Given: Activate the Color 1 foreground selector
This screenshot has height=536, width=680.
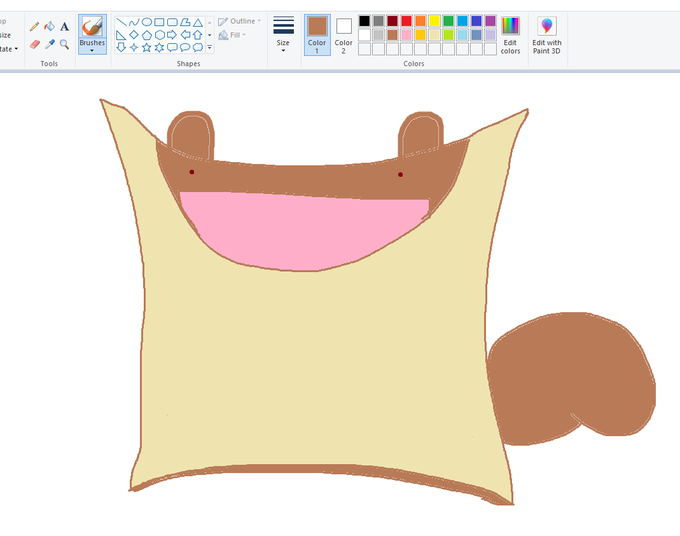Looking at the screenshot, I should pos(317,35).
